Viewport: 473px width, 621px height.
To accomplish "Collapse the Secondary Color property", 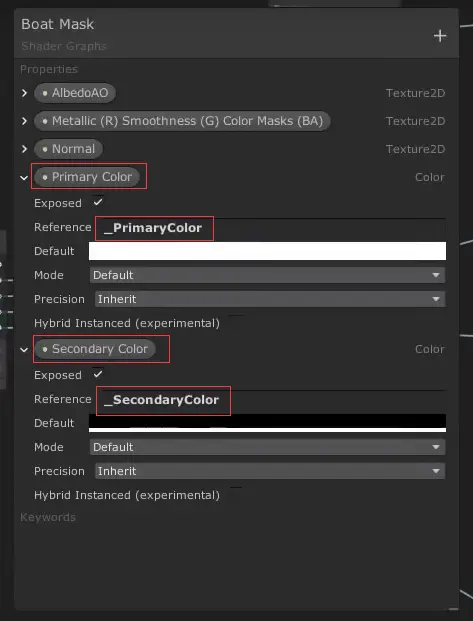I will coord(24,350).
